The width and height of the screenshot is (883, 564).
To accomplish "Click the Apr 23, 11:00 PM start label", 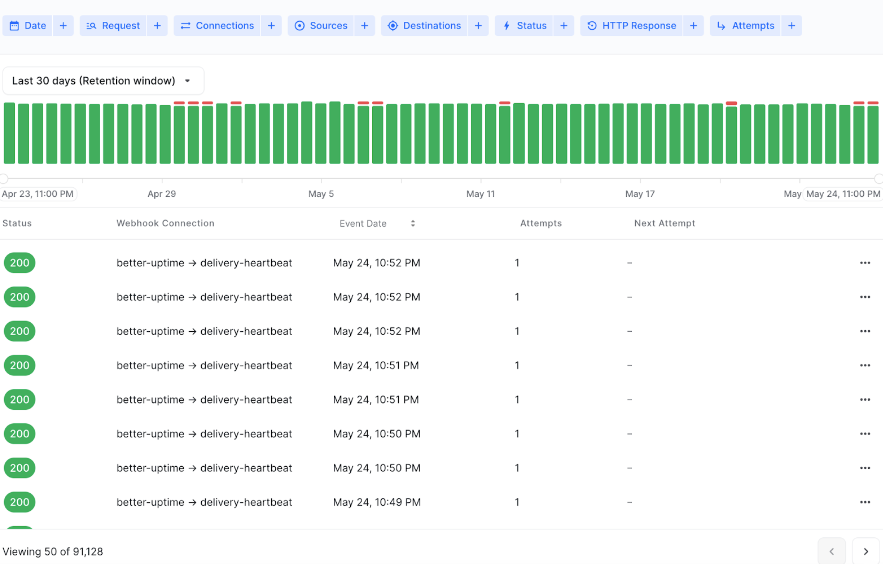I will 38,194.
